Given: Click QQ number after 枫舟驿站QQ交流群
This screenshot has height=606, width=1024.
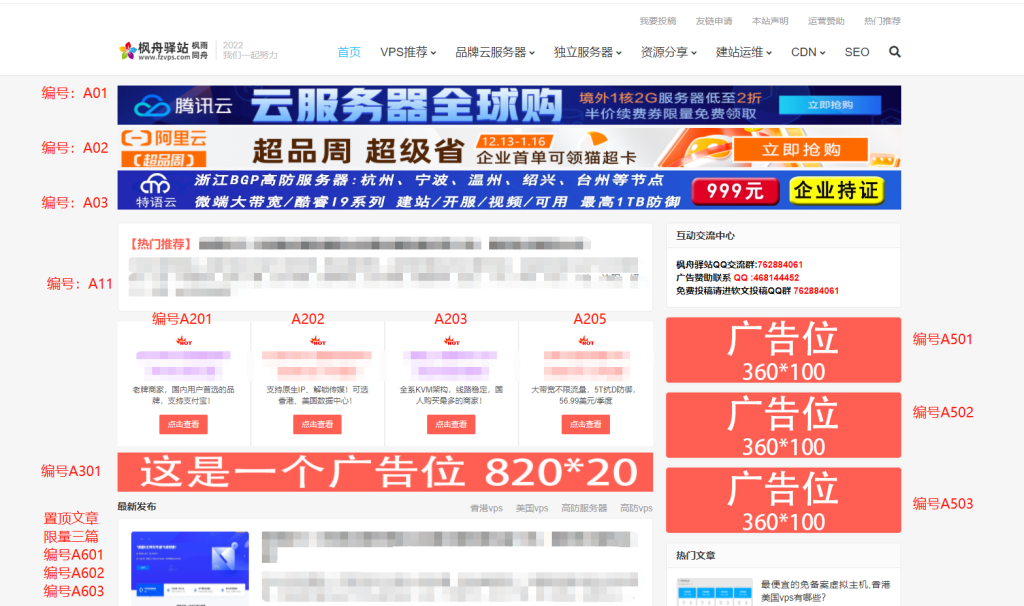Looking at the screenshot, I should pyautogui.click(x=780, y=264).
